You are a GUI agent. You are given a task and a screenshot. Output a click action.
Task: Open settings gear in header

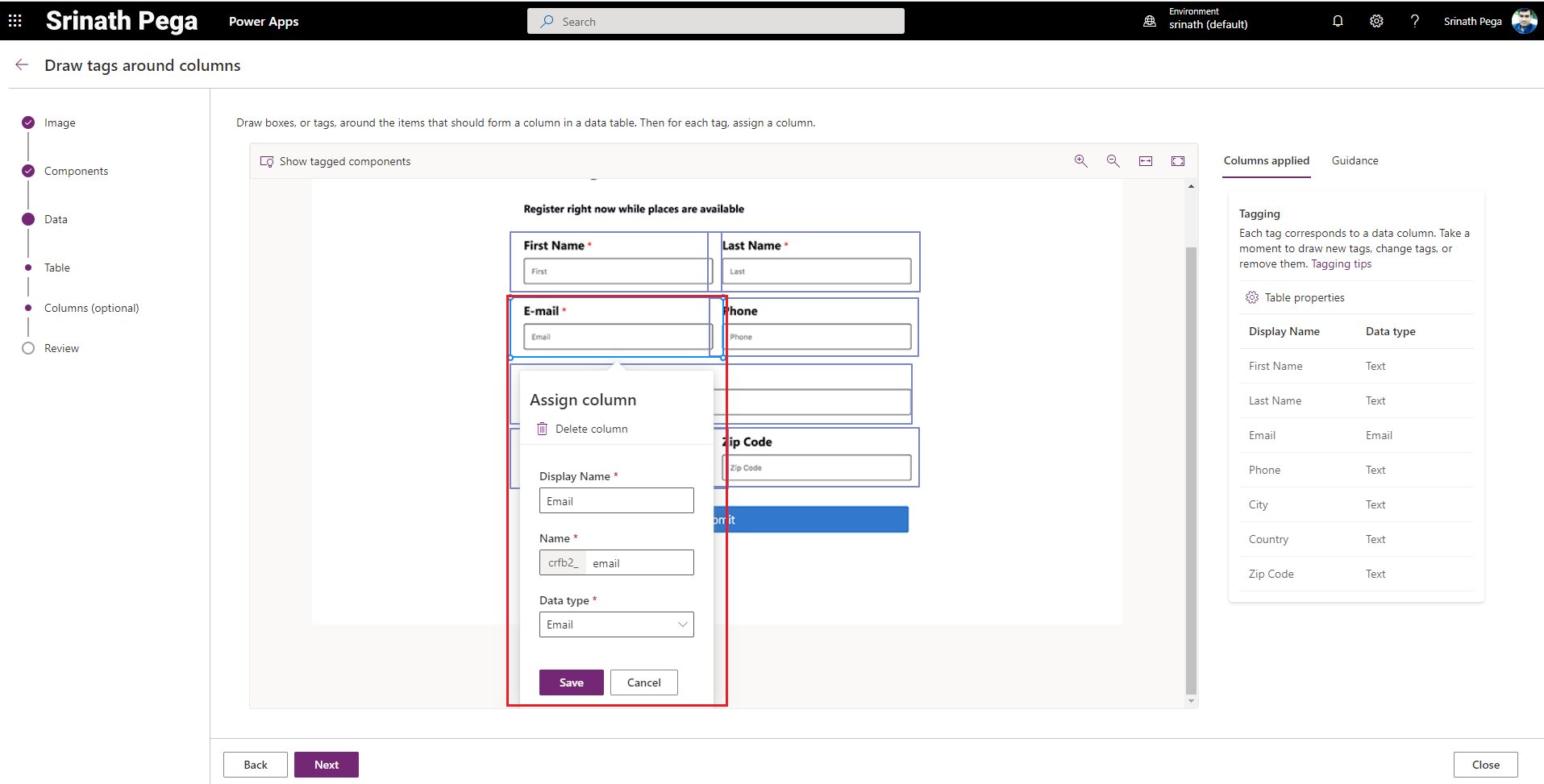tap(1376, 21)
